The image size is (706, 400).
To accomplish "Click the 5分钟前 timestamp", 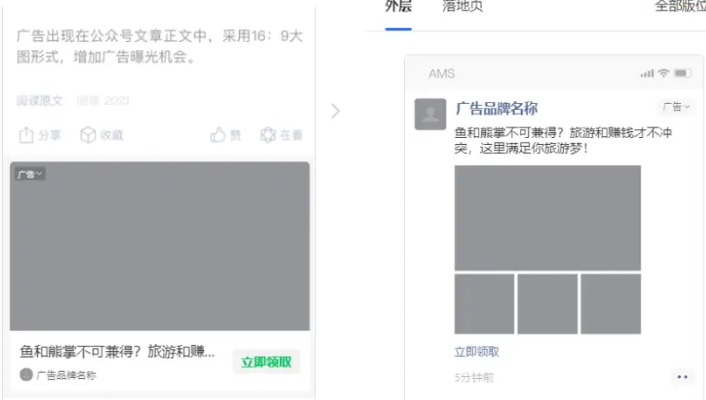I will pos(474,377).
